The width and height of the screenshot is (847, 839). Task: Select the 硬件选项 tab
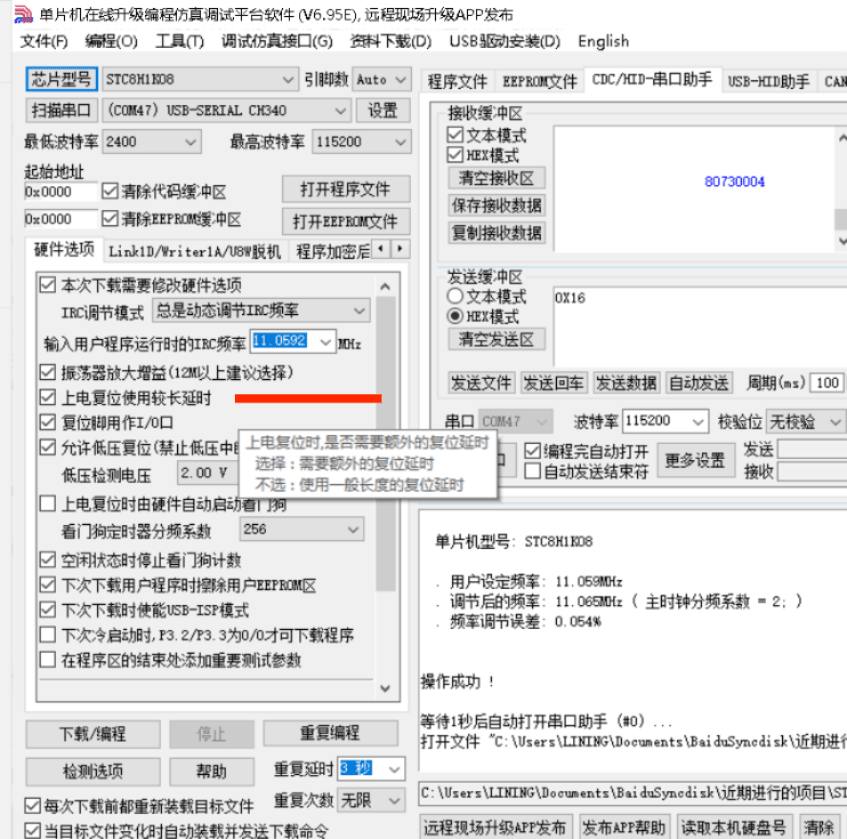(64, 250)
